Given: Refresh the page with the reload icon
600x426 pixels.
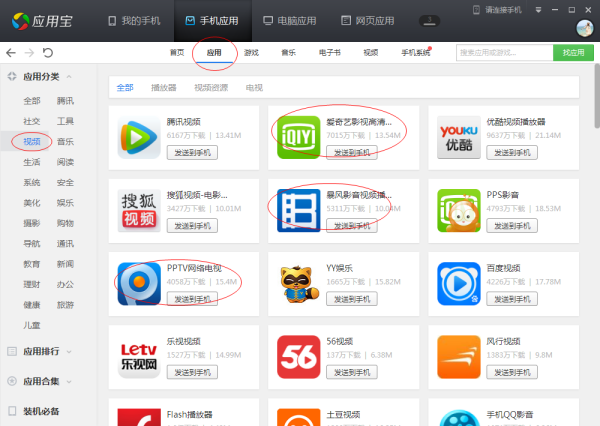Looking at the screenshot, I should click(x=48, y=52).
